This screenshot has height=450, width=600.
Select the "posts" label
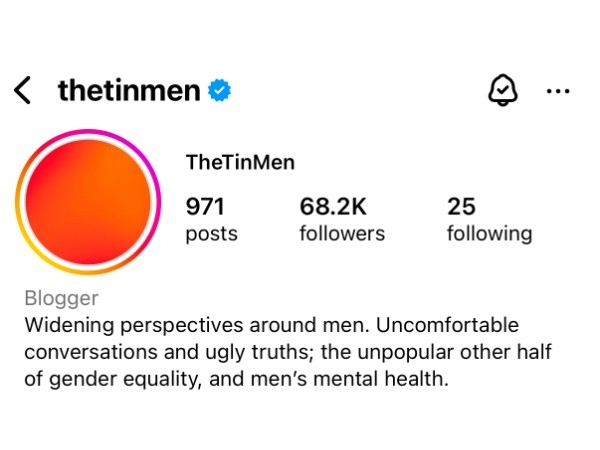pos(212,234)
